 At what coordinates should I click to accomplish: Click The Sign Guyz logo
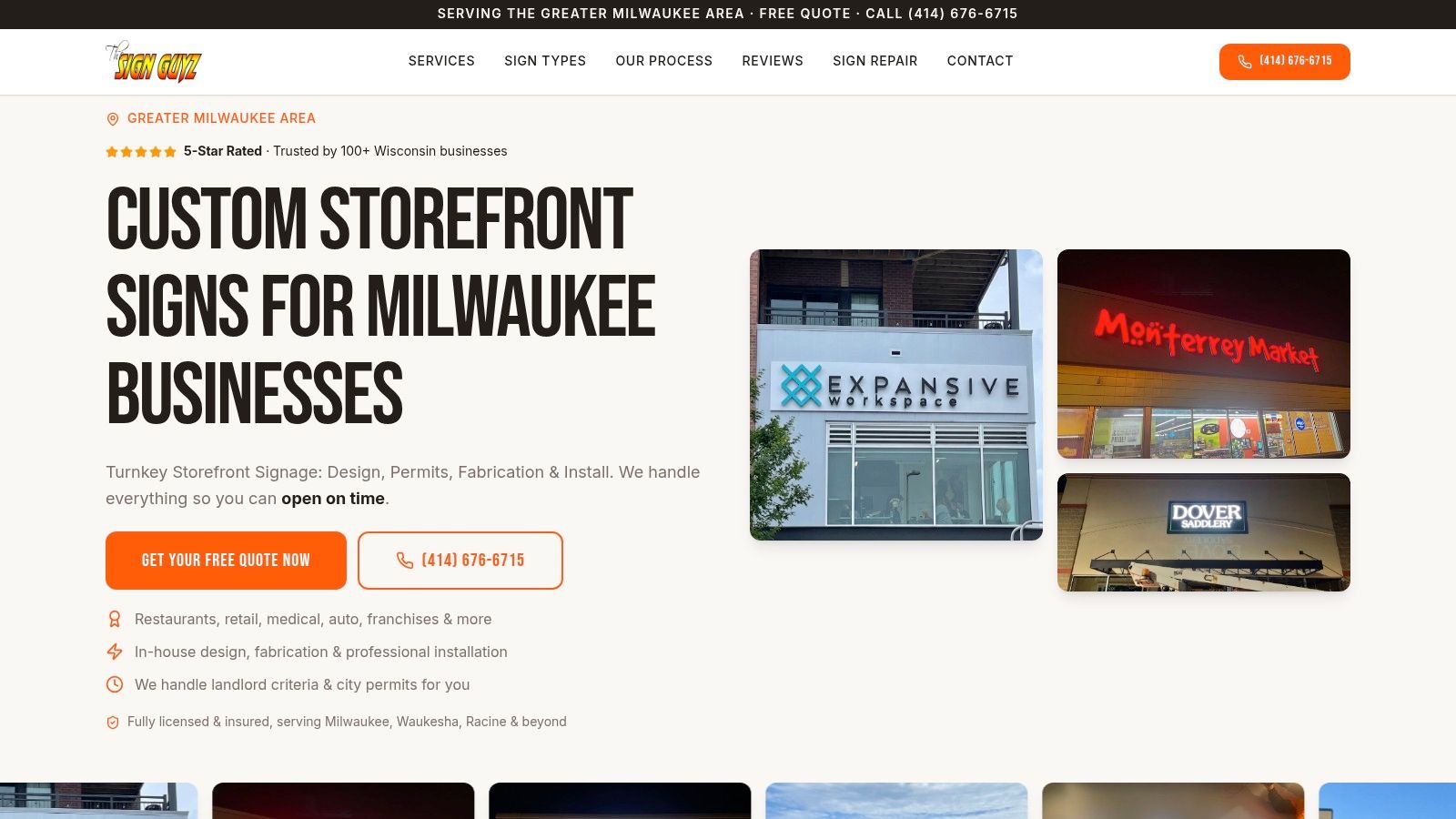point(153,62)
